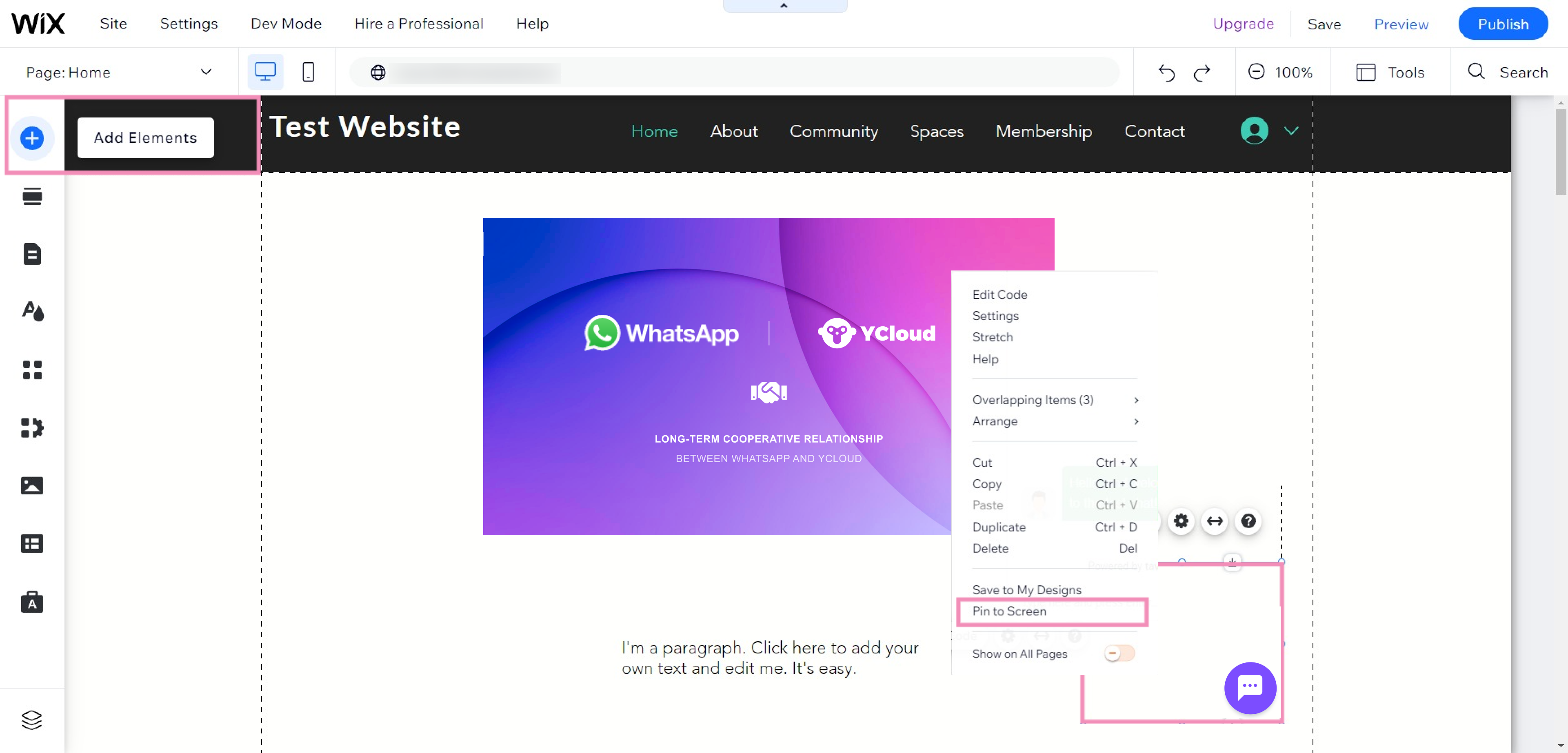
Task: Open the Media image icon in sidebar
Action: (32, 485)
